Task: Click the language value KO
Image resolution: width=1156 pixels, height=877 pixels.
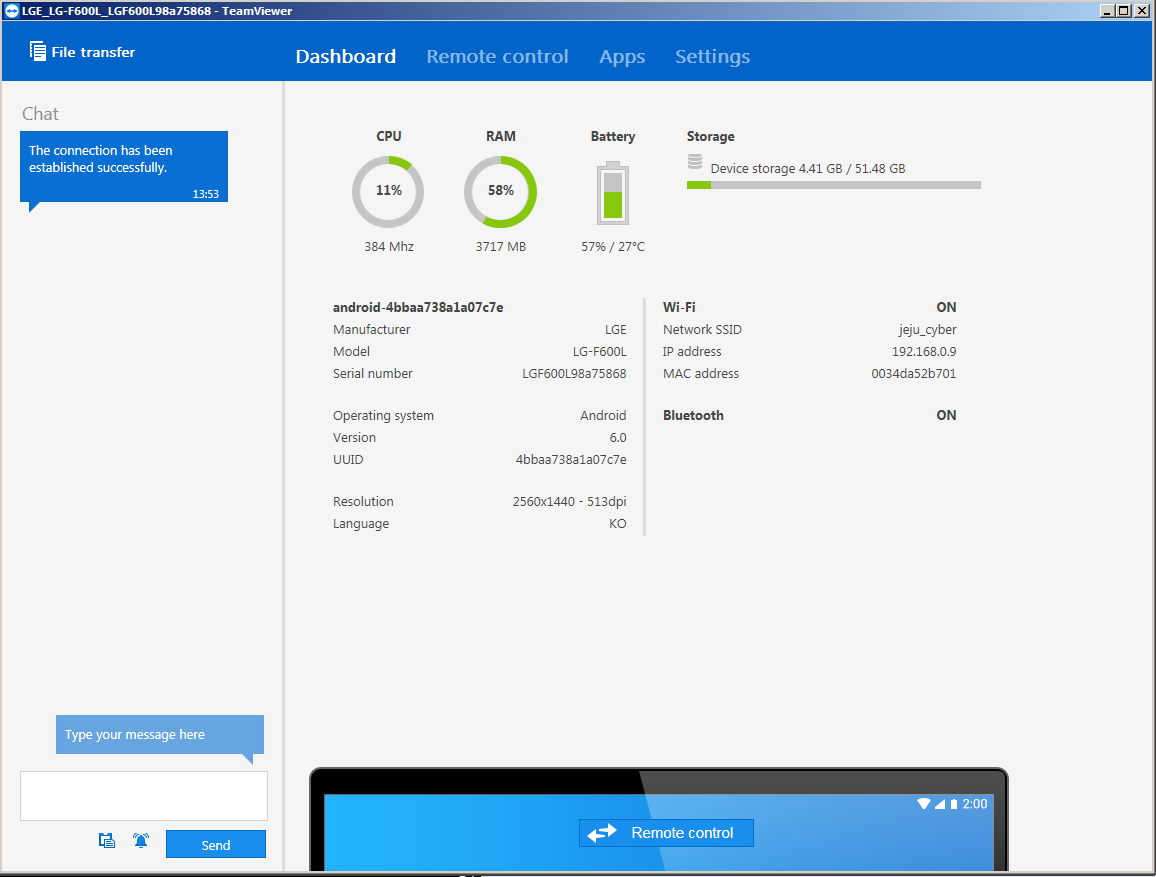Action: tap(618, 524)
